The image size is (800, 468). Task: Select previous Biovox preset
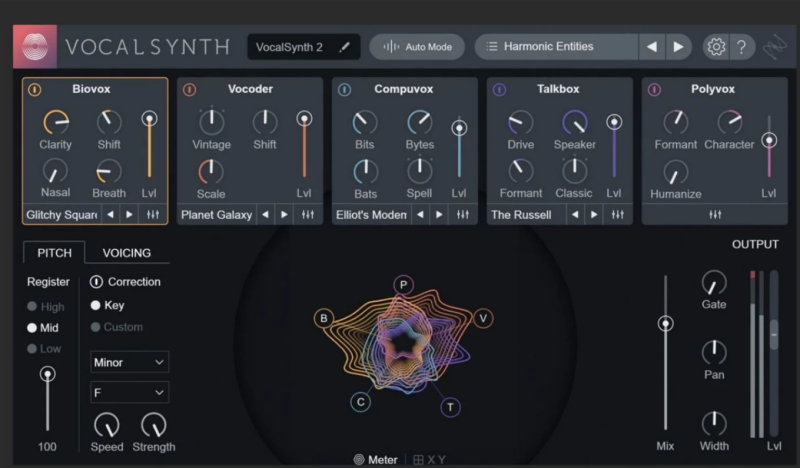coord(110,214)
